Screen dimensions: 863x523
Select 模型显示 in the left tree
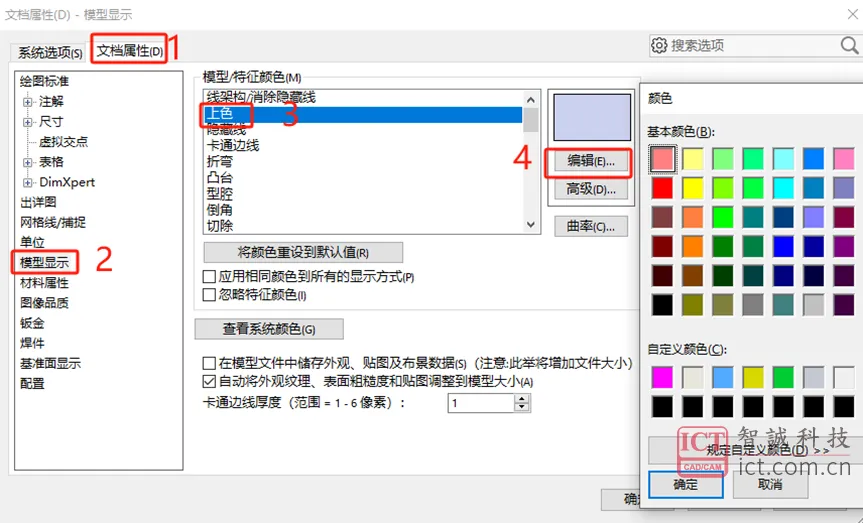coord(45,263)
